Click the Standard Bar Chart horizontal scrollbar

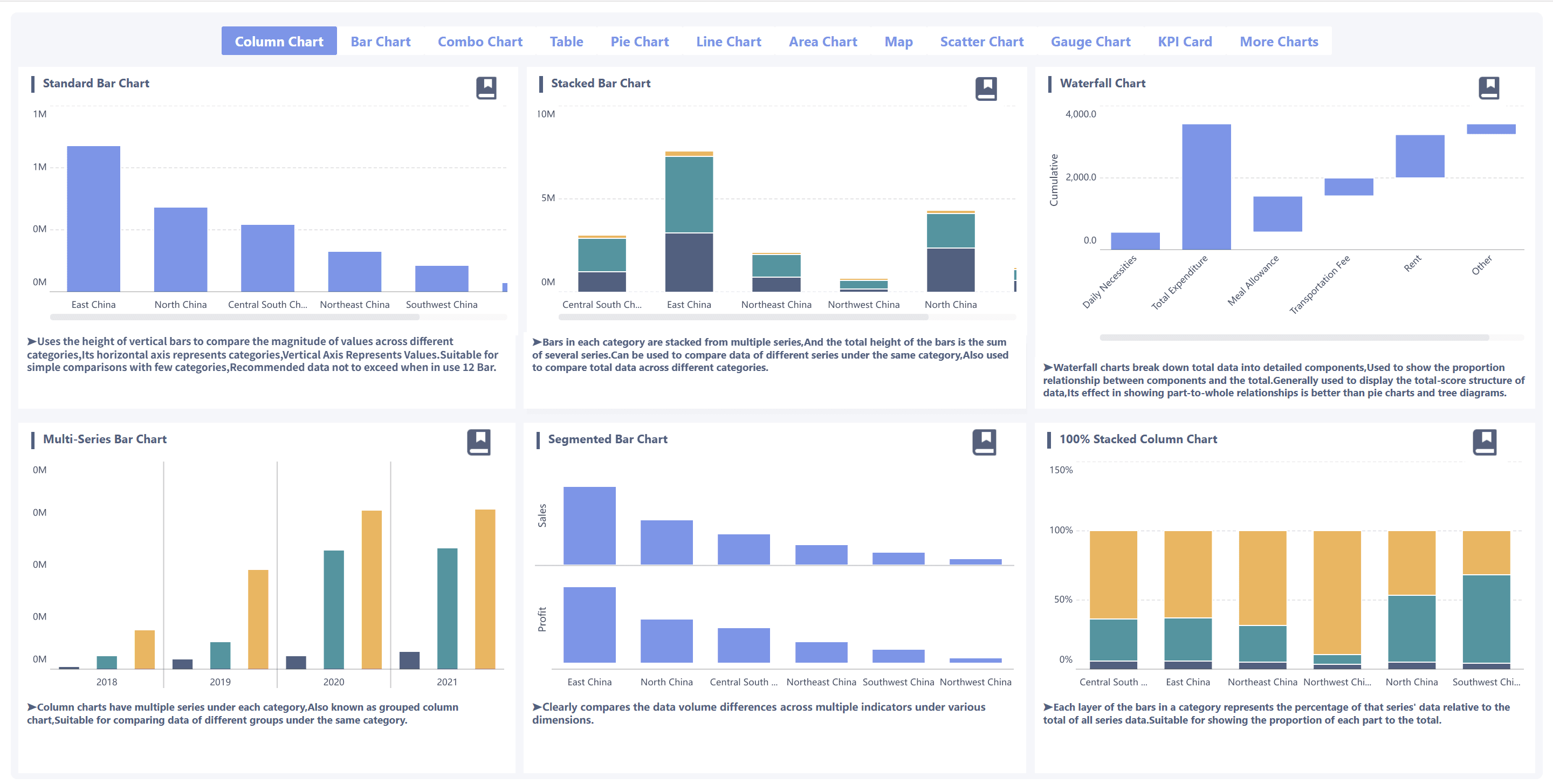[x=235, y=317]
